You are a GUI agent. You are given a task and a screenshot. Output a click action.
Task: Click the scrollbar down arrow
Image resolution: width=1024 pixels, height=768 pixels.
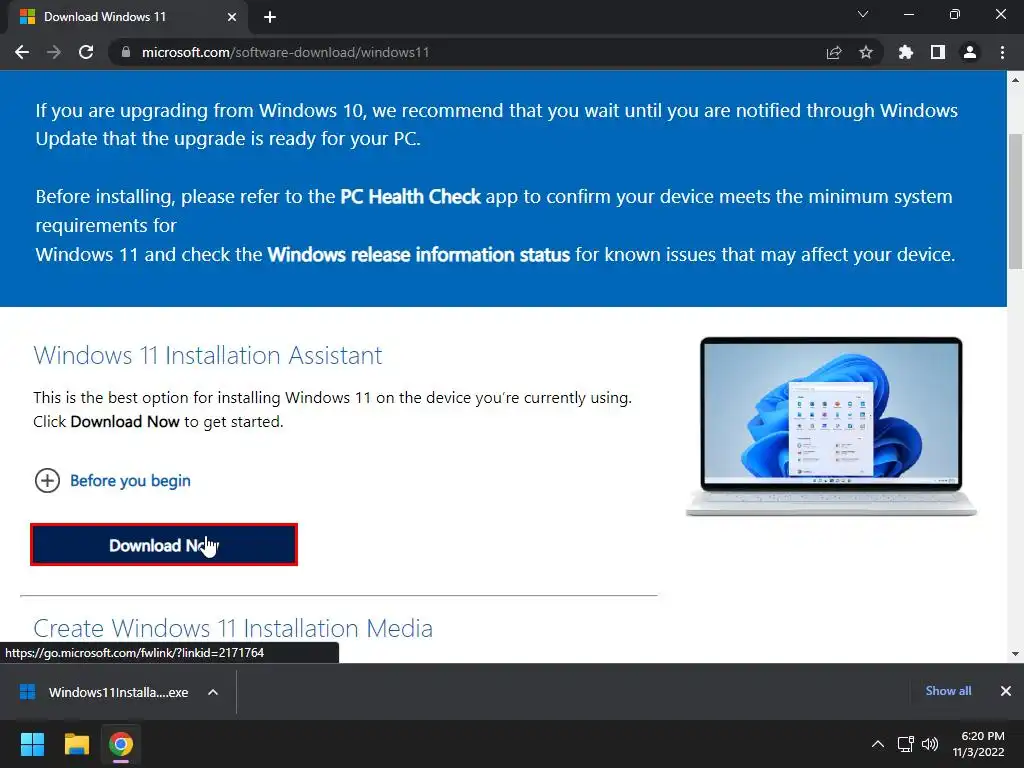click(1015, 653)
